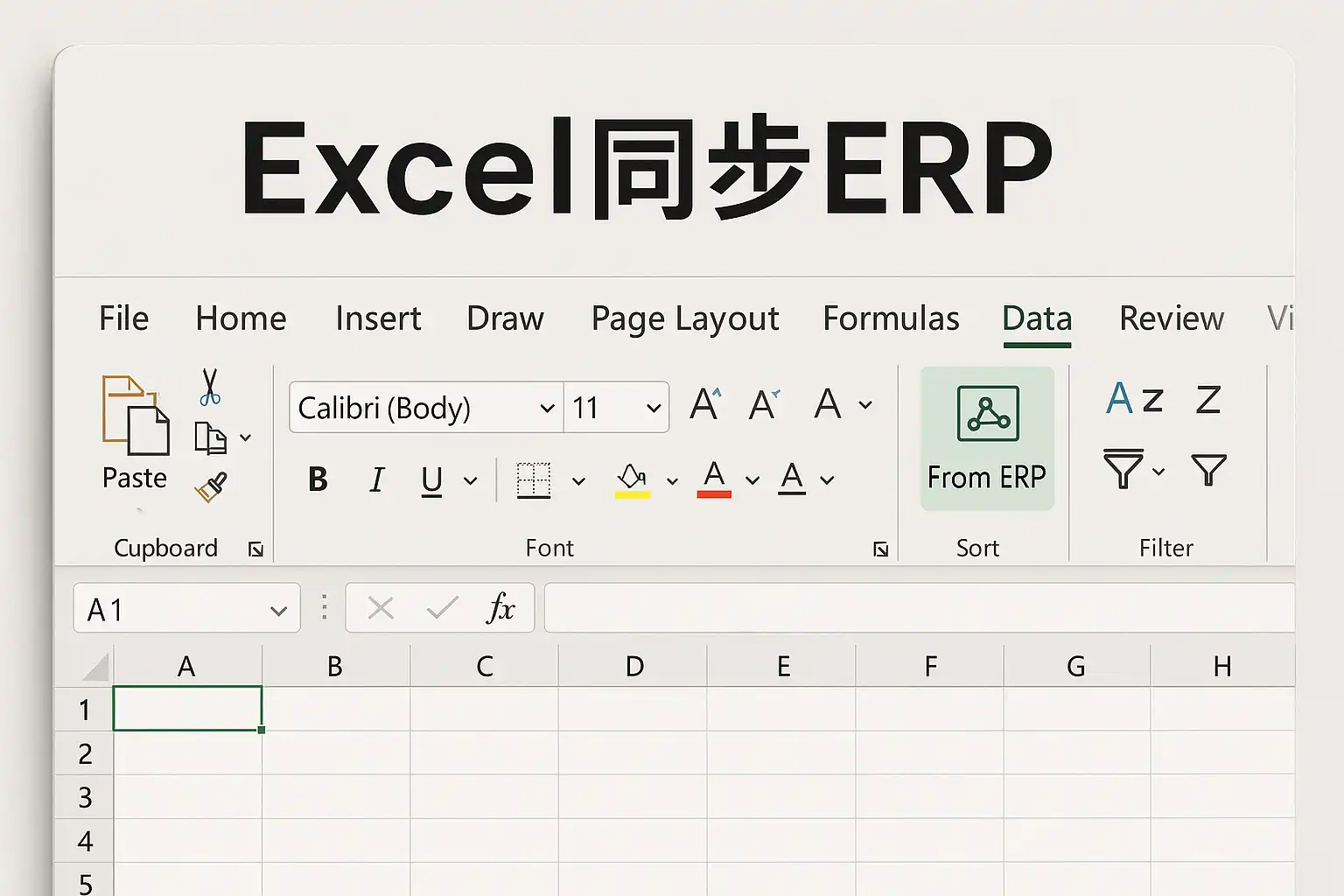The image size is (1344, 896).
Task: Expand the fill color options arrow
Action: click(x=672, y=480)
